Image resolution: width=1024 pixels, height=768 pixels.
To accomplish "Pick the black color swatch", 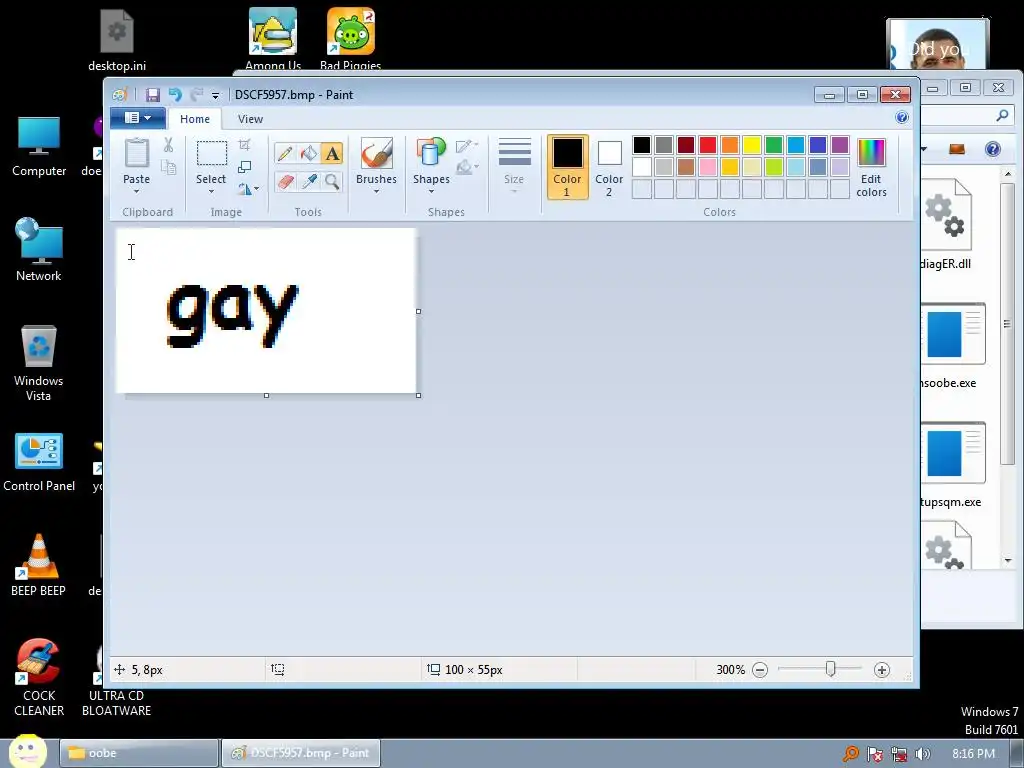I will tap(642, 145).
